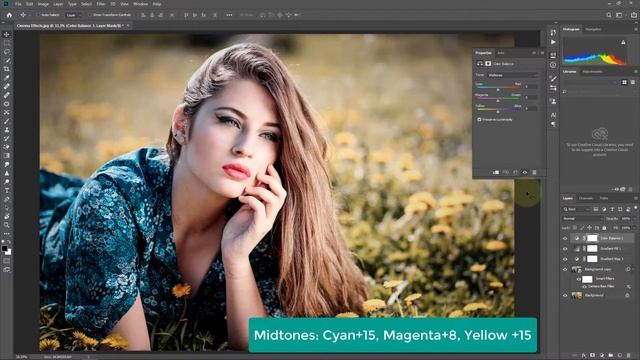Switch to the Adjustments tab
The height and width of the screenshot is (360, 640).
click(592, 72)
